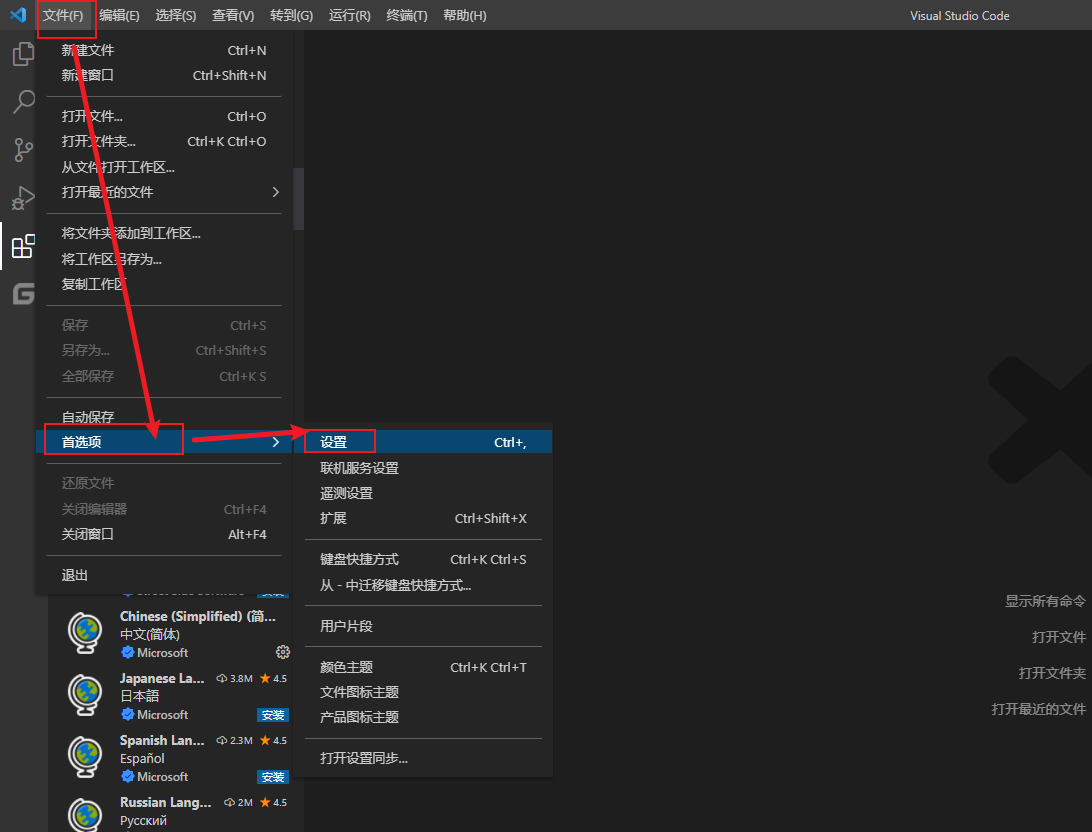Expand 打开最近的文件 submenu arrow
The height and width of the screenshot is (832, 1092).
276,192
